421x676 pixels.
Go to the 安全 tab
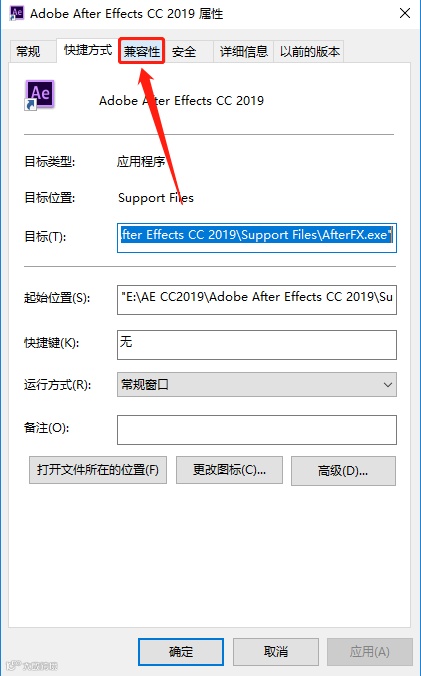(x=184, y=52)
